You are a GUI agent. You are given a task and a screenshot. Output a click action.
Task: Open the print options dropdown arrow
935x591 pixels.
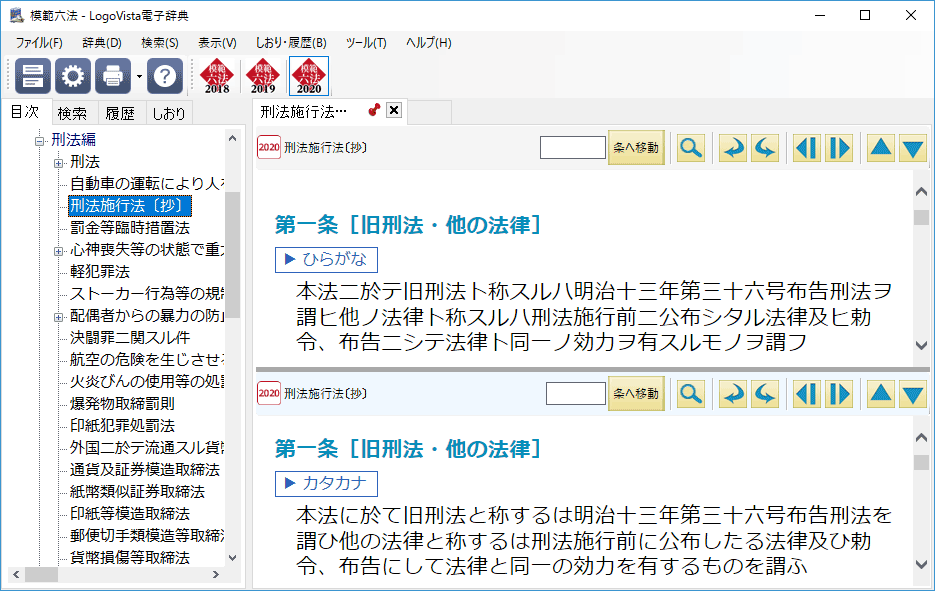(x=139, y=76)
